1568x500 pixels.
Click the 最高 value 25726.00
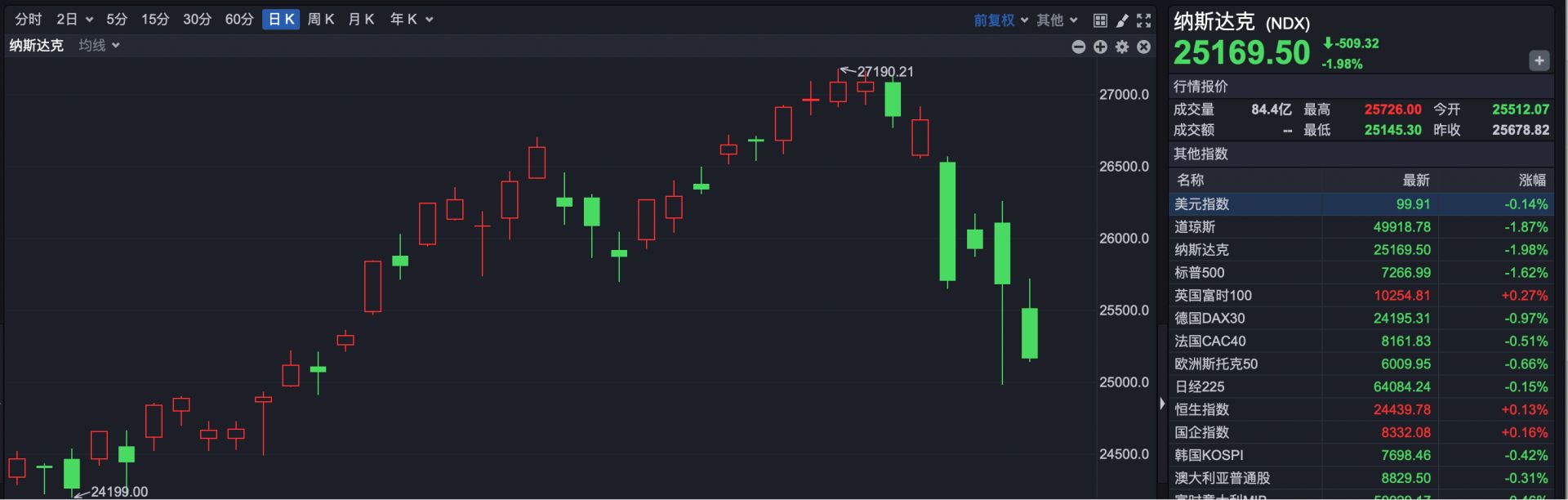point(1392,109)
